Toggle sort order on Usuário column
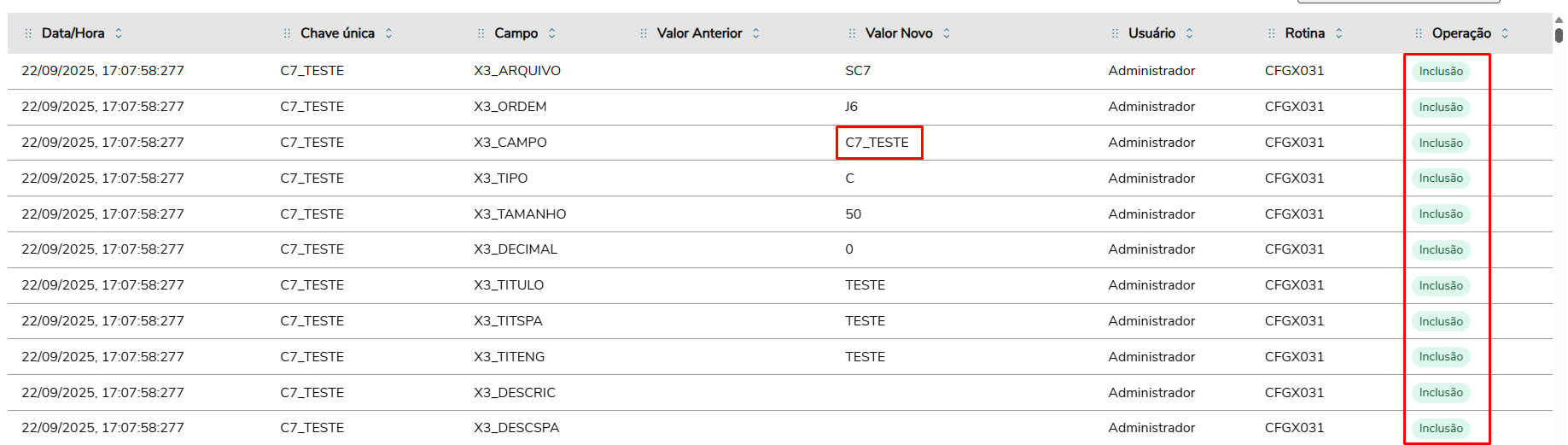Screen dimensions: 1568x445 click(x=1190, y=33)
